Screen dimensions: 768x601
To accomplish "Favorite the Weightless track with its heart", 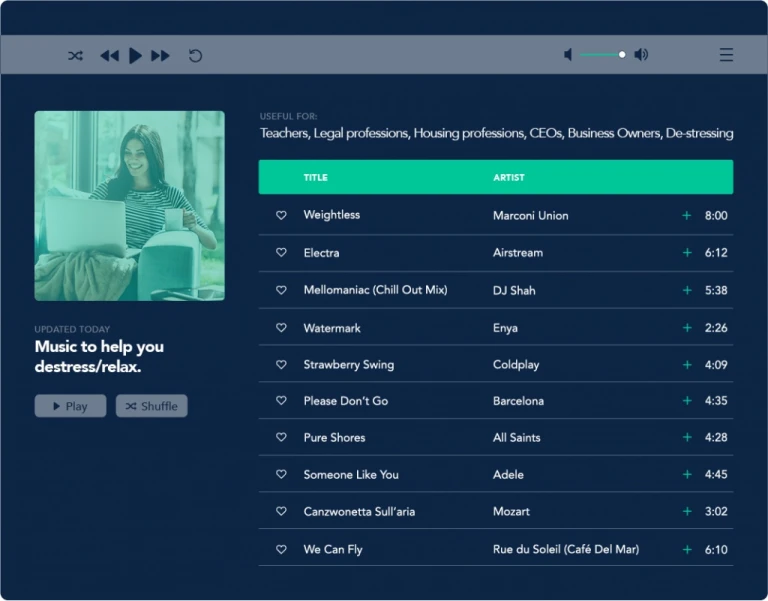I will (281, 215).
